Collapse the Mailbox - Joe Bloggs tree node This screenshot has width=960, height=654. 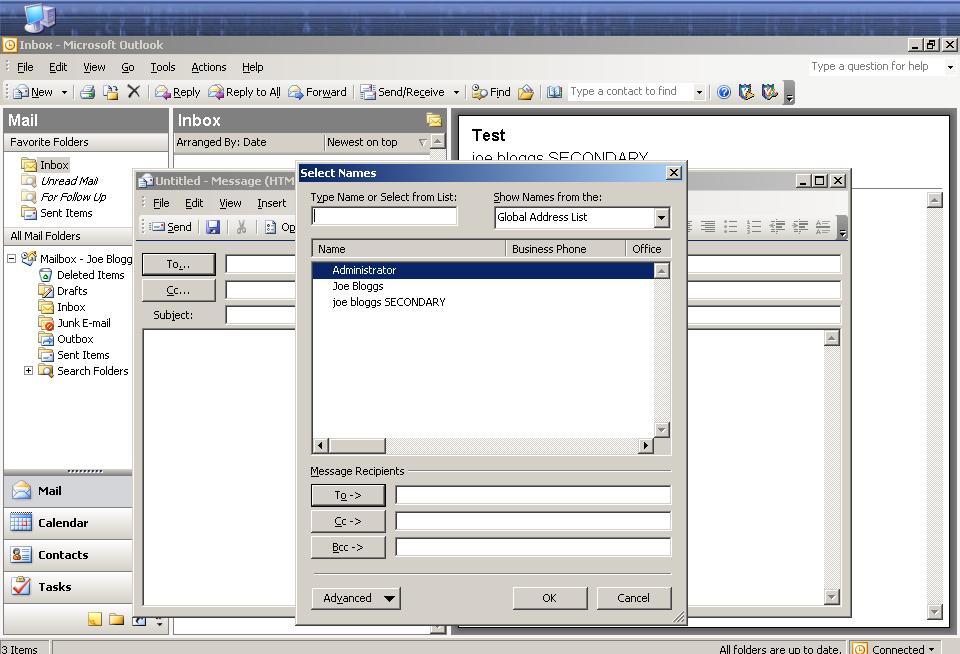tap(11, 258)
